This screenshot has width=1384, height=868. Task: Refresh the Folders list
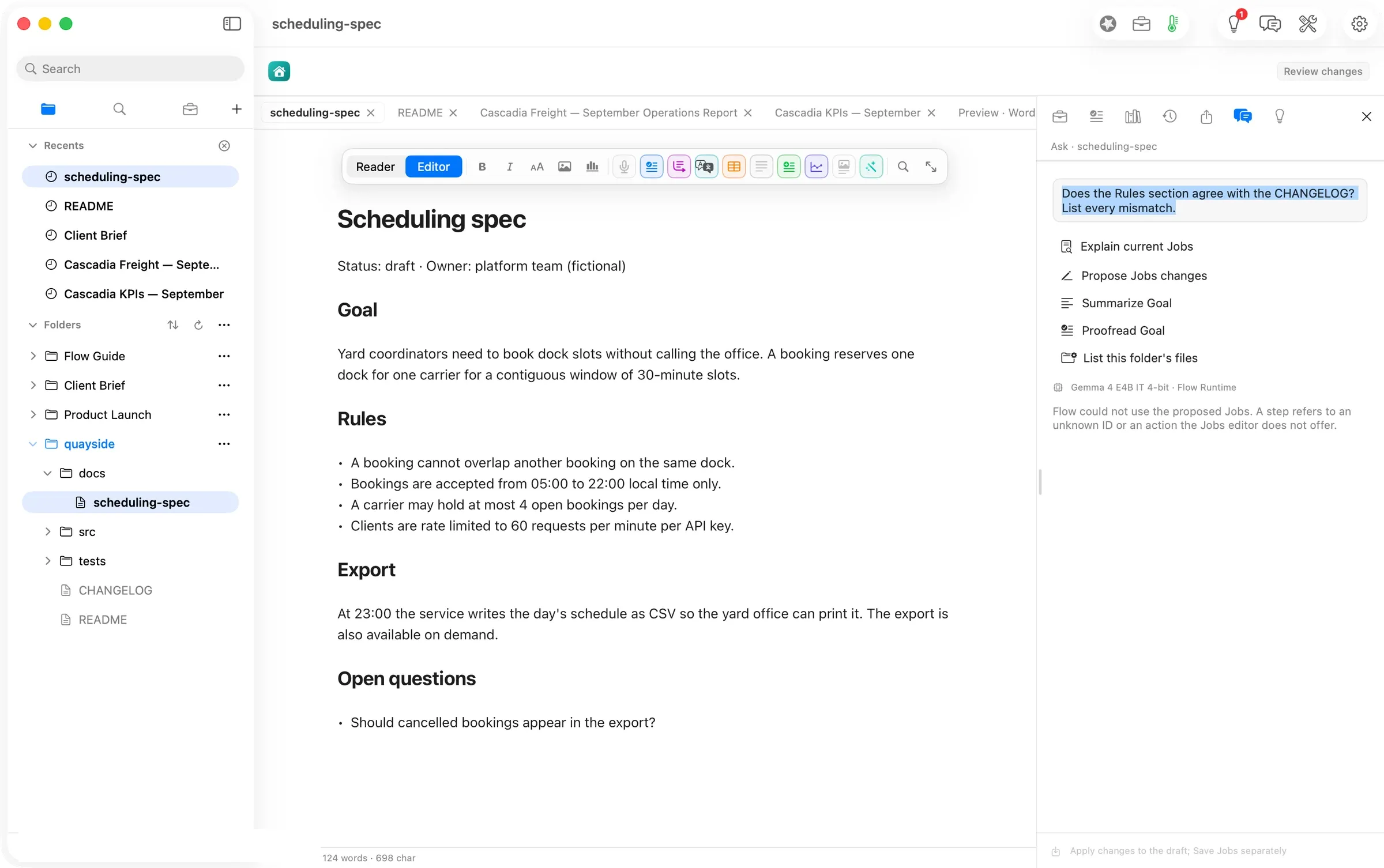[198, 325]
